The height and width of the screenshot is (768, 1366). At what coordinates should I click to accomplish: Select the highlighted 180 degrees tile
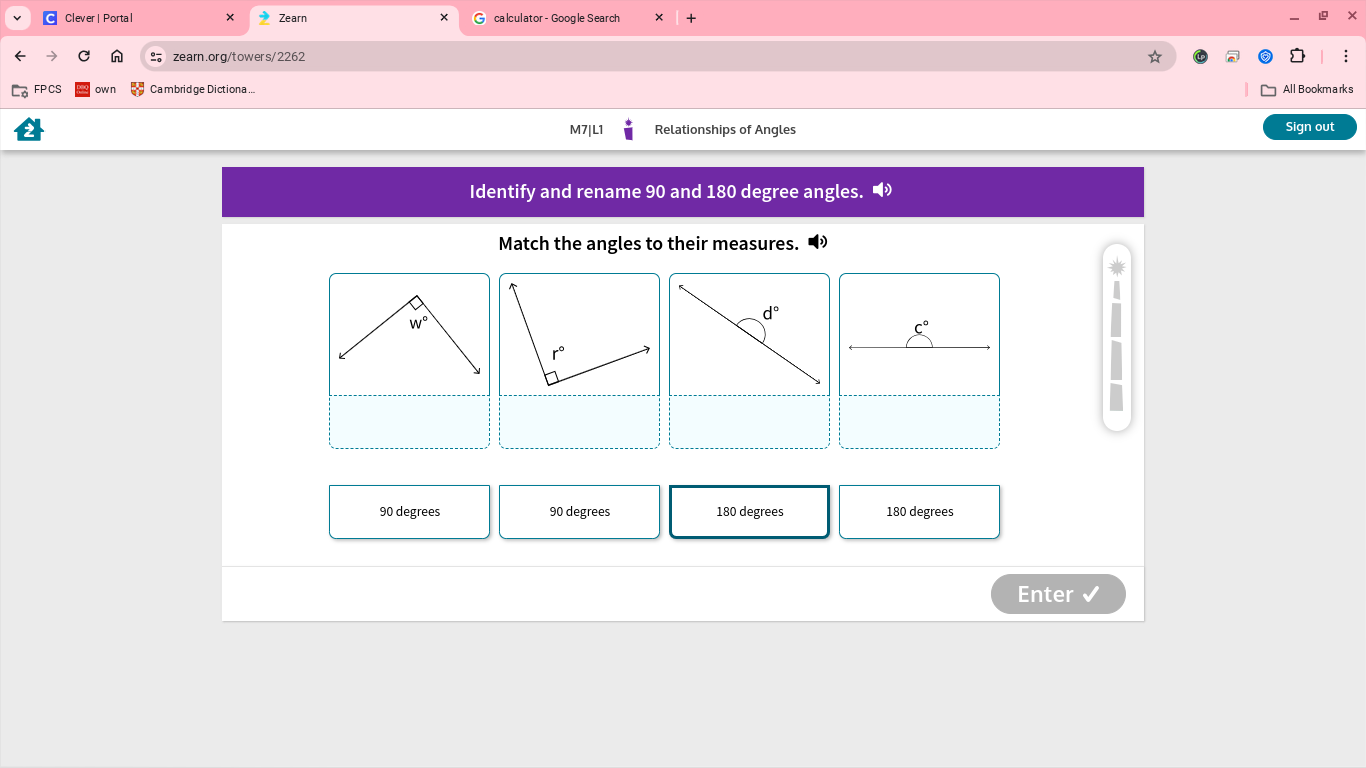tap(750, 512)
